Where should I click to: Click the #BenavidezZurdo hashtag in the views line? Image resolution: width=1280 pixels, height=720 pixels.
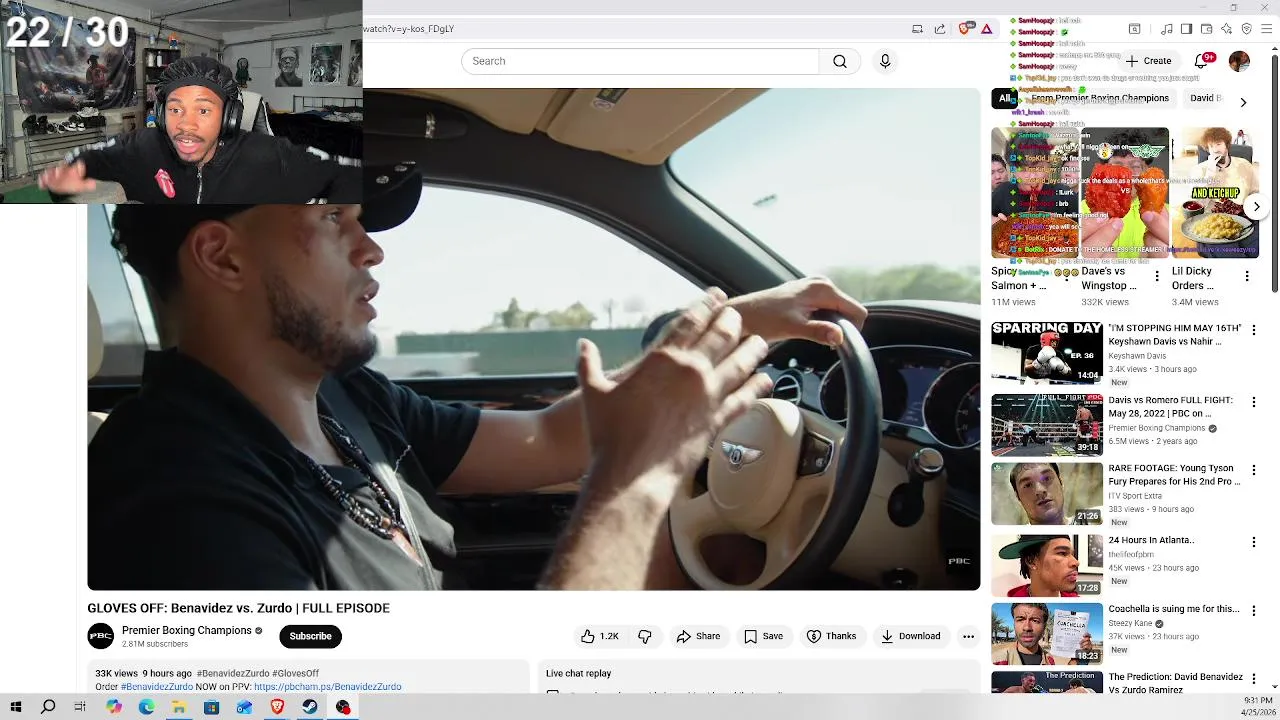coord(233,674)
